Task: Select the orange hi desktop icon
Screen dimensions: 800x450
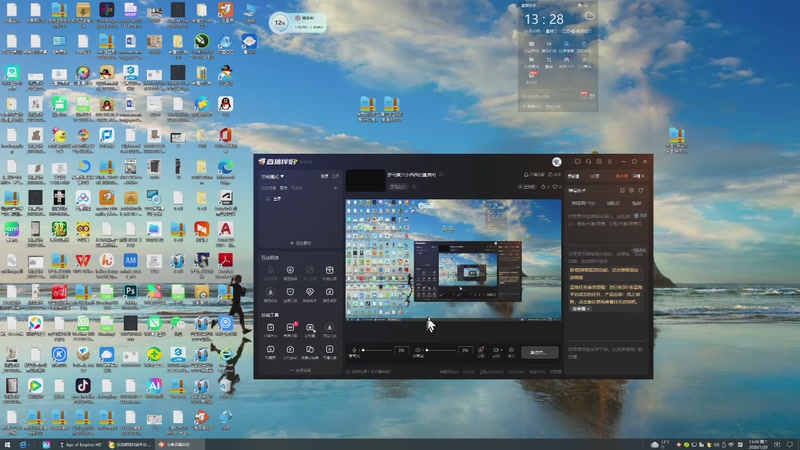Action: [107, 260]
